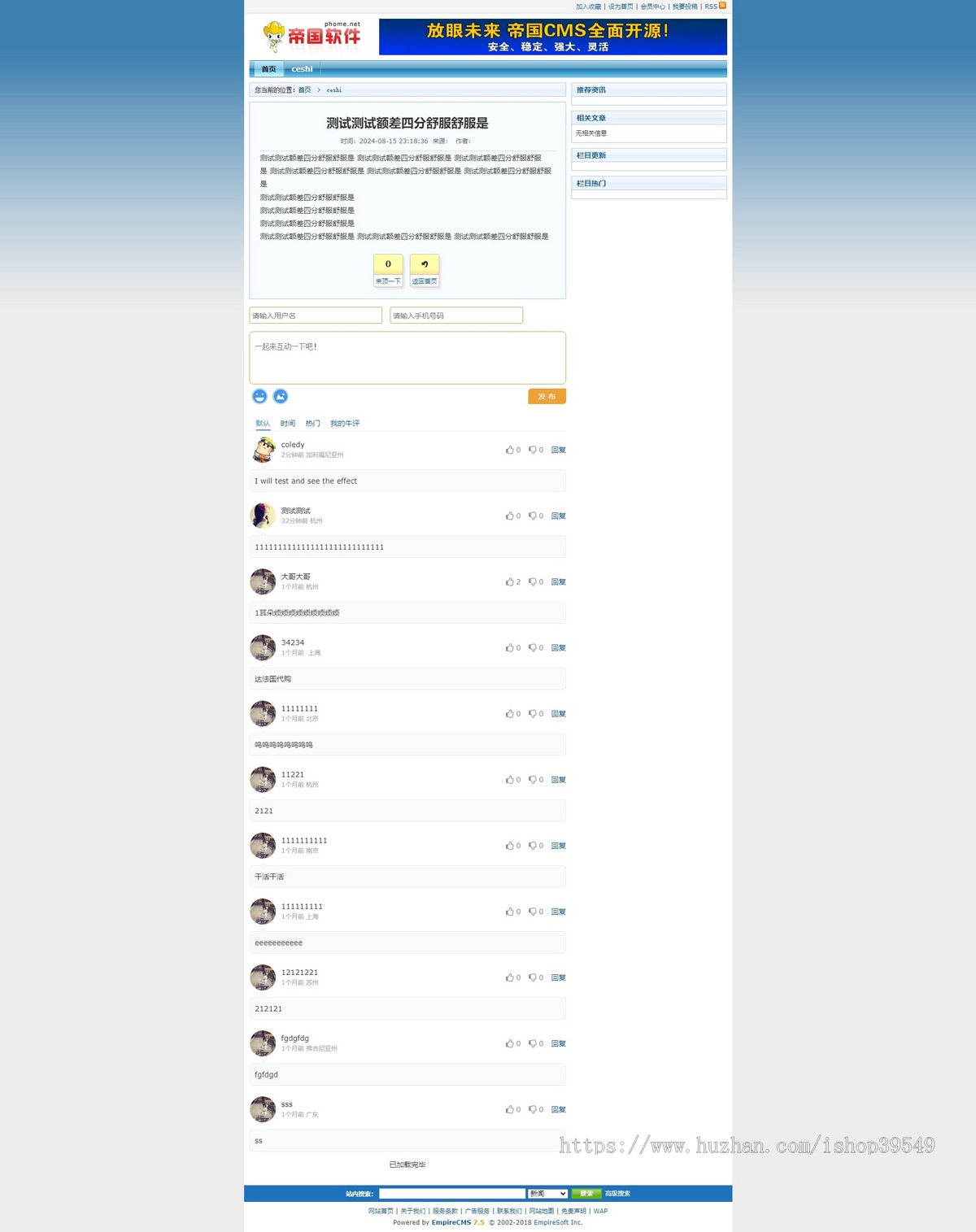Open 联系我们 in the footer
The image size is (976, 1232).
point(509,1211)
